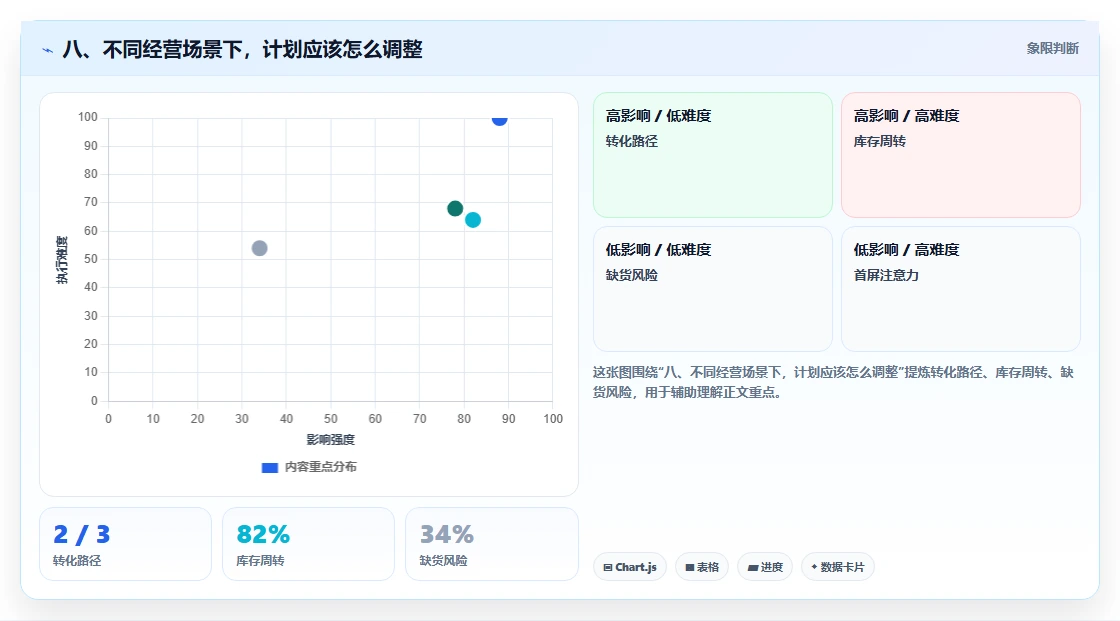Viewport: 1120px width, 621px height.
Task: Click the blue scatter point at top
Action: (499, 119)
